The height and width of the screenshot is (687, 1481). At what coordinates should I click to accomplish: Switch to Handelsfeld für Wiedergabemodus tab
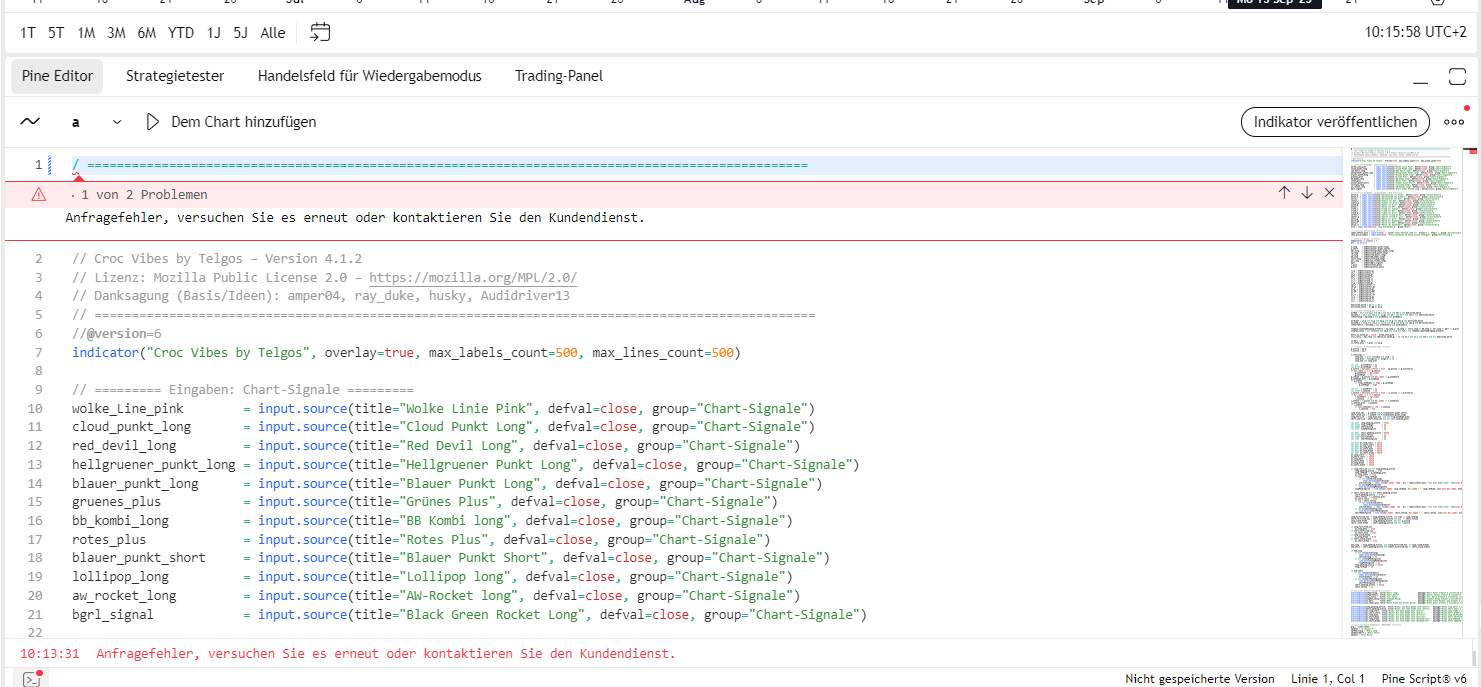tap(369, 76)
